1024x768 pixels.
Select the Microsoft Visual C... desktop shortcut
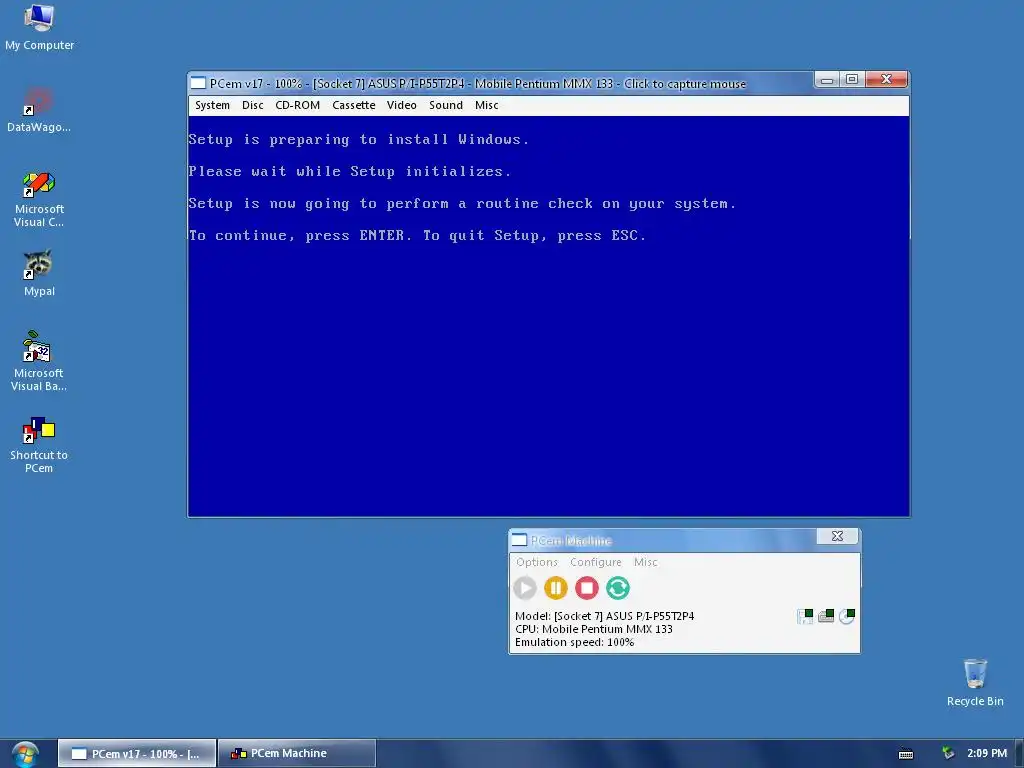pos(39,199)
